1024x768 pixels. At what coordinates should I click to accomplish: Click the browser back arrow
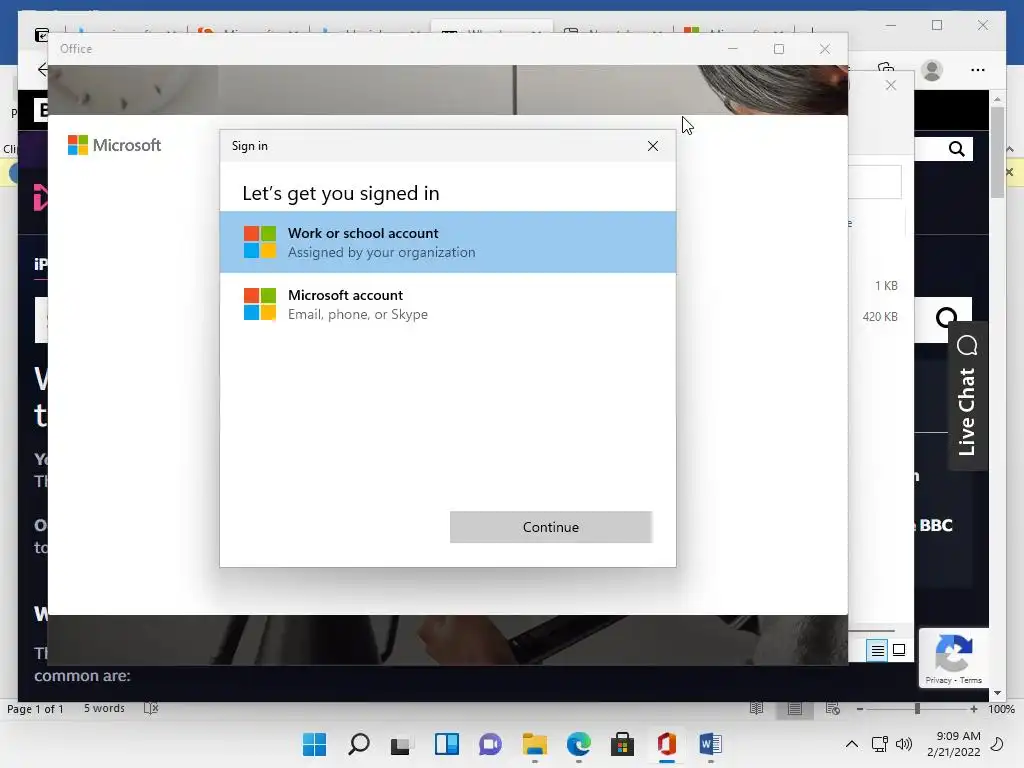coord(42,70)
